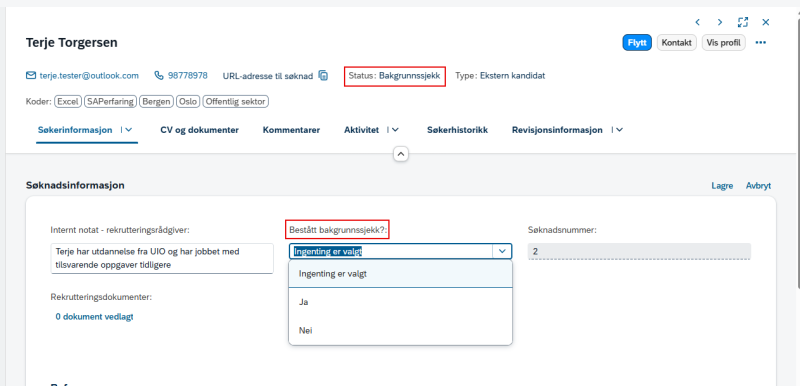The height and width of the screenshot is (386, 800).
Task: Toggle fullscreen view icon
Action: click(x=743, y=22)
